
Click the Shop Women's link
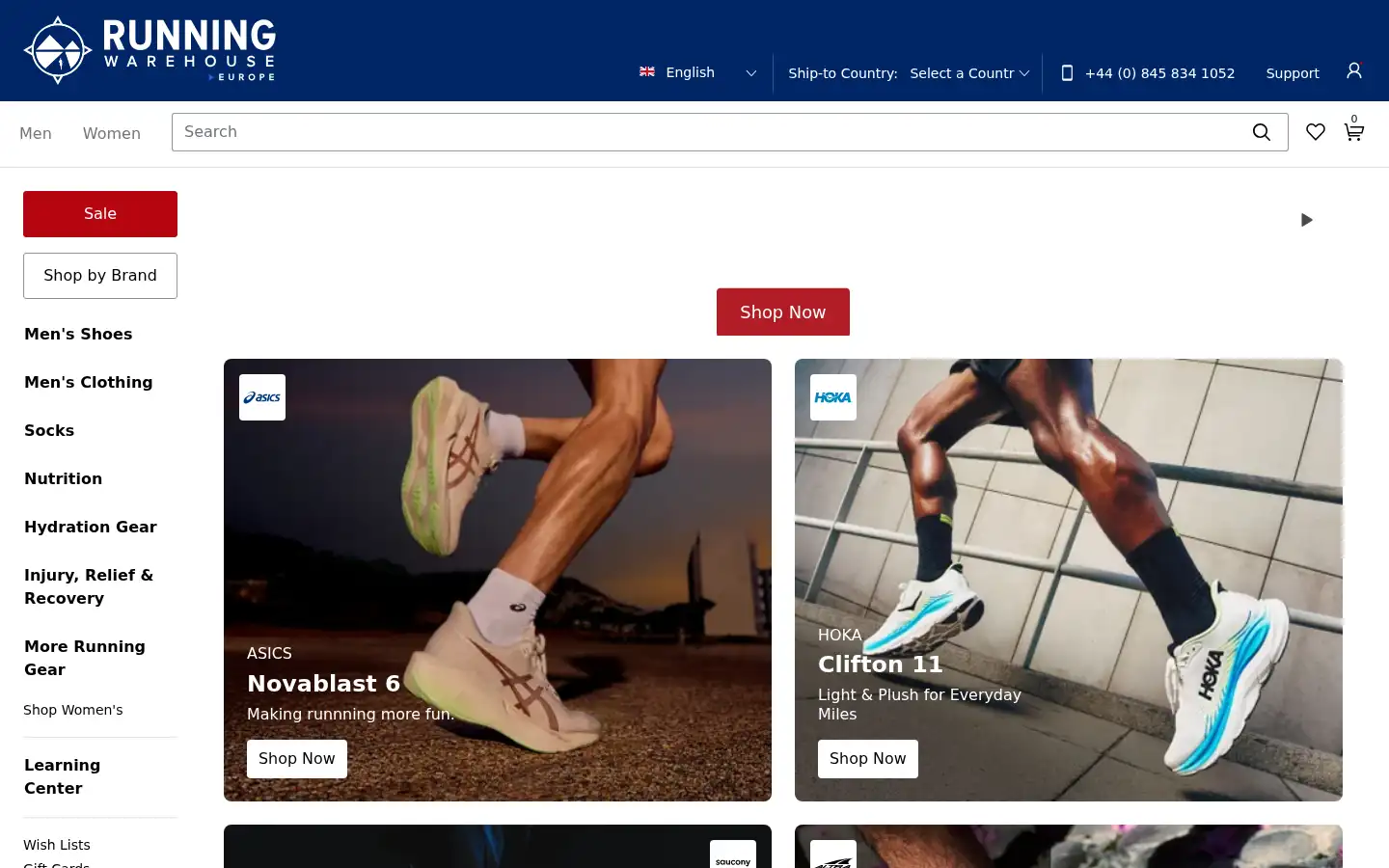click(x=73, y=710)
